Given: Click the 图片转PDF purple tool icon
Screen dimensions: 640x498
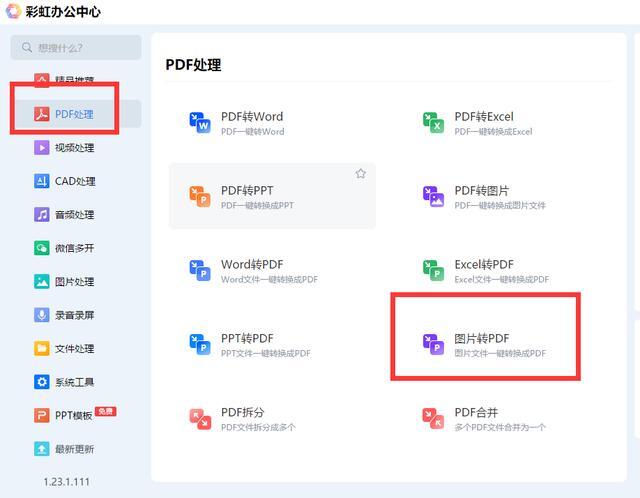Looking at the screenshot, I should click(433, 344).
